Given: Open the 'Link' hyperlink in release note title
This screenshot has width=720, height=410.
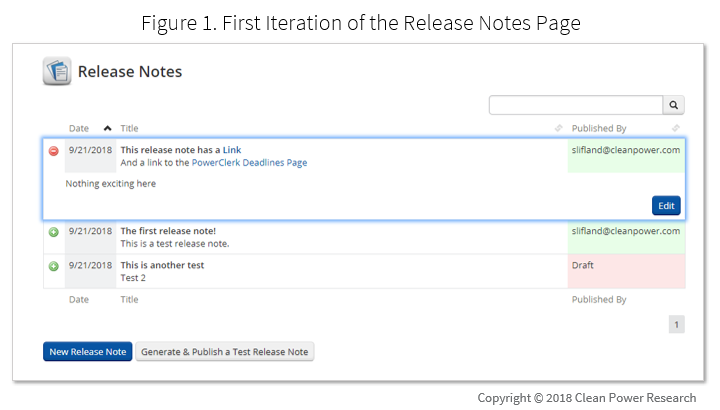Looking at the screenshot, I should [x=232, y=150].
